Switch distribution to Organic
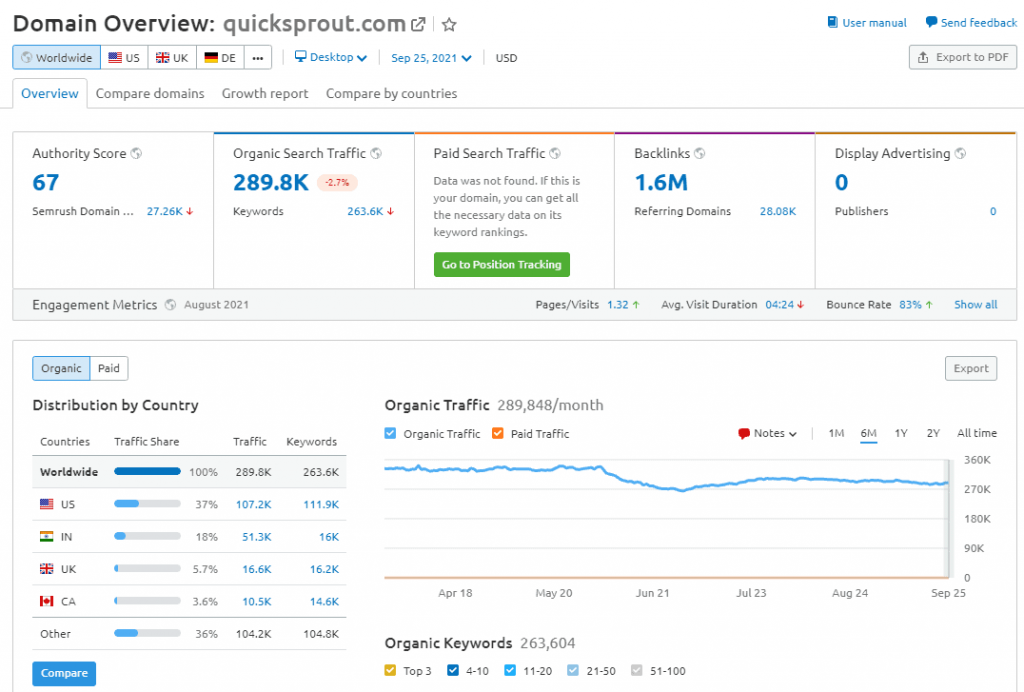1024x692 pixels. tap(61, 368)
